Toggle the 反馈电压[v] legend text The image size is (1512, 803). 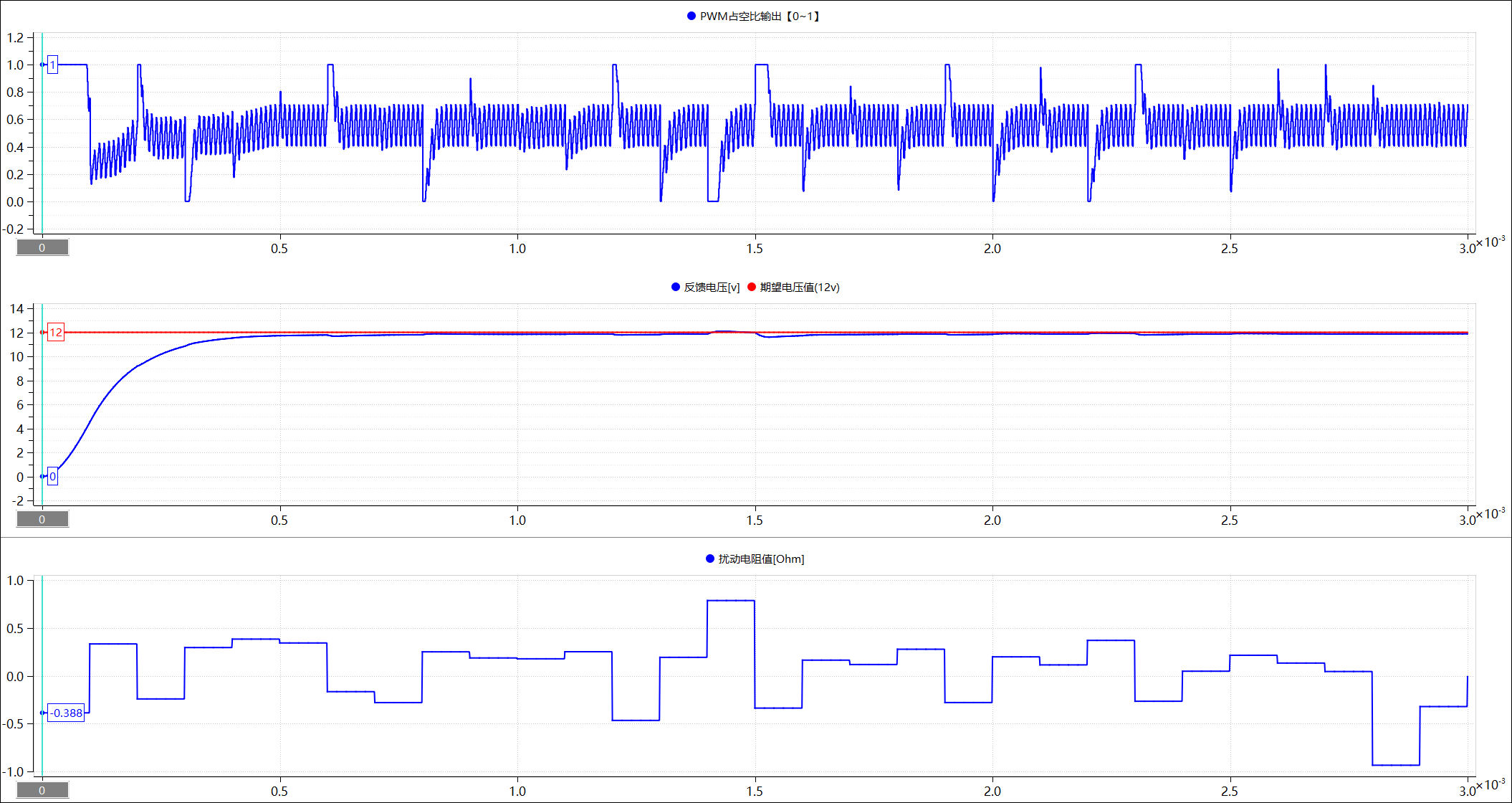711,287
